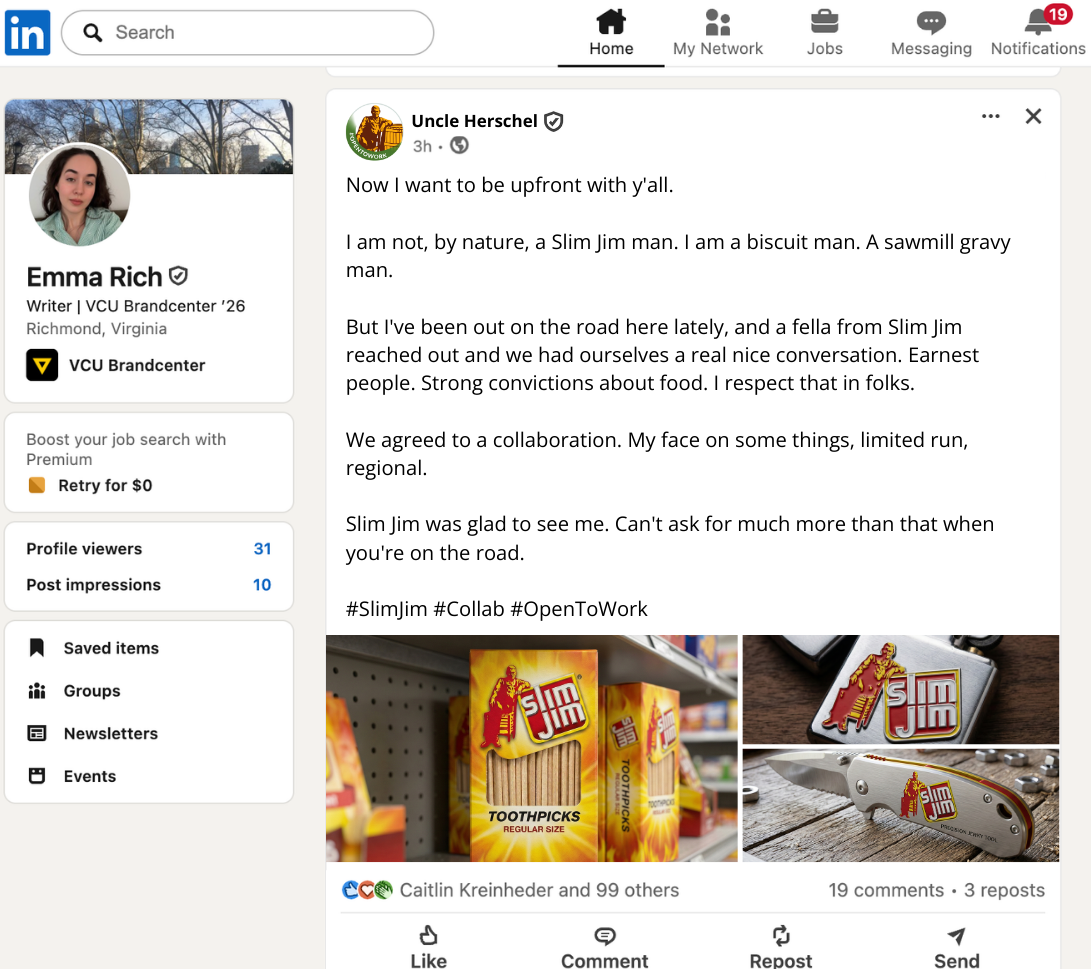Click the search magnifier icon
Viewport: 1091px width, 969px height.
click(x=93, y=33)
